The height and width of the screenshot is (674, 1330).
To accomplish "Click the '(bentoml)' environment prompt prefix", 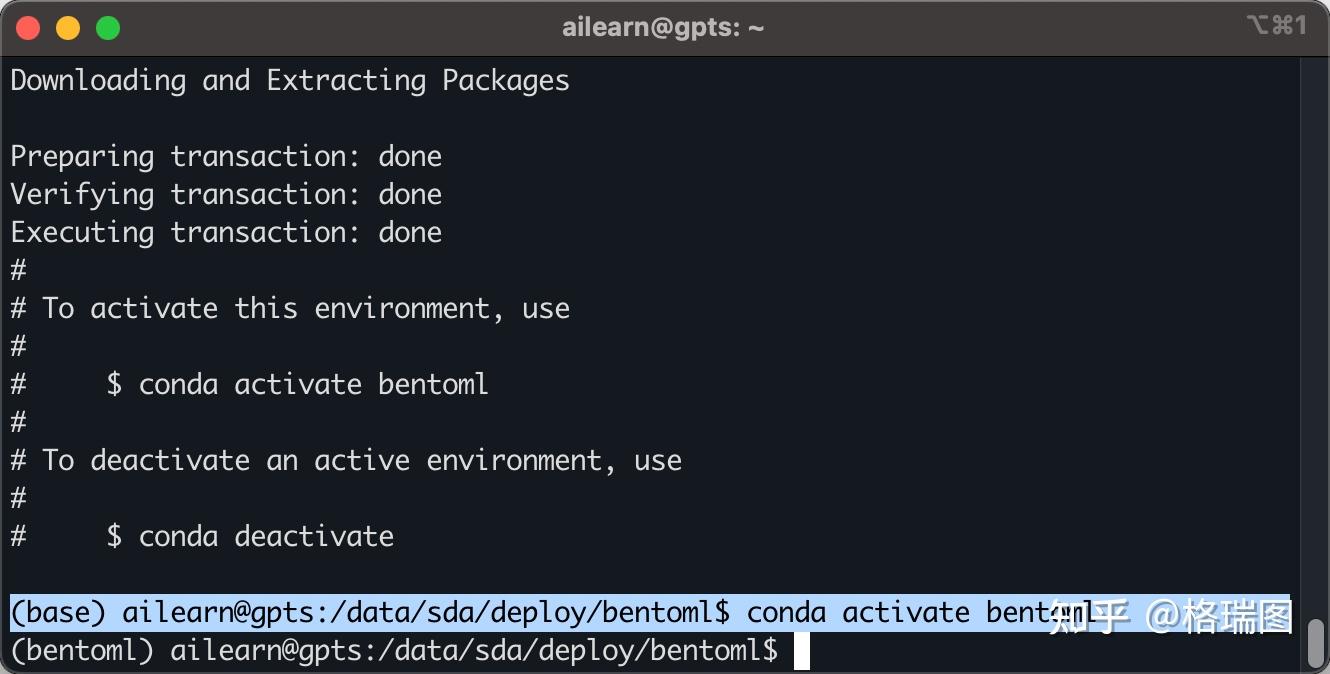I will [x=82, y=651].
